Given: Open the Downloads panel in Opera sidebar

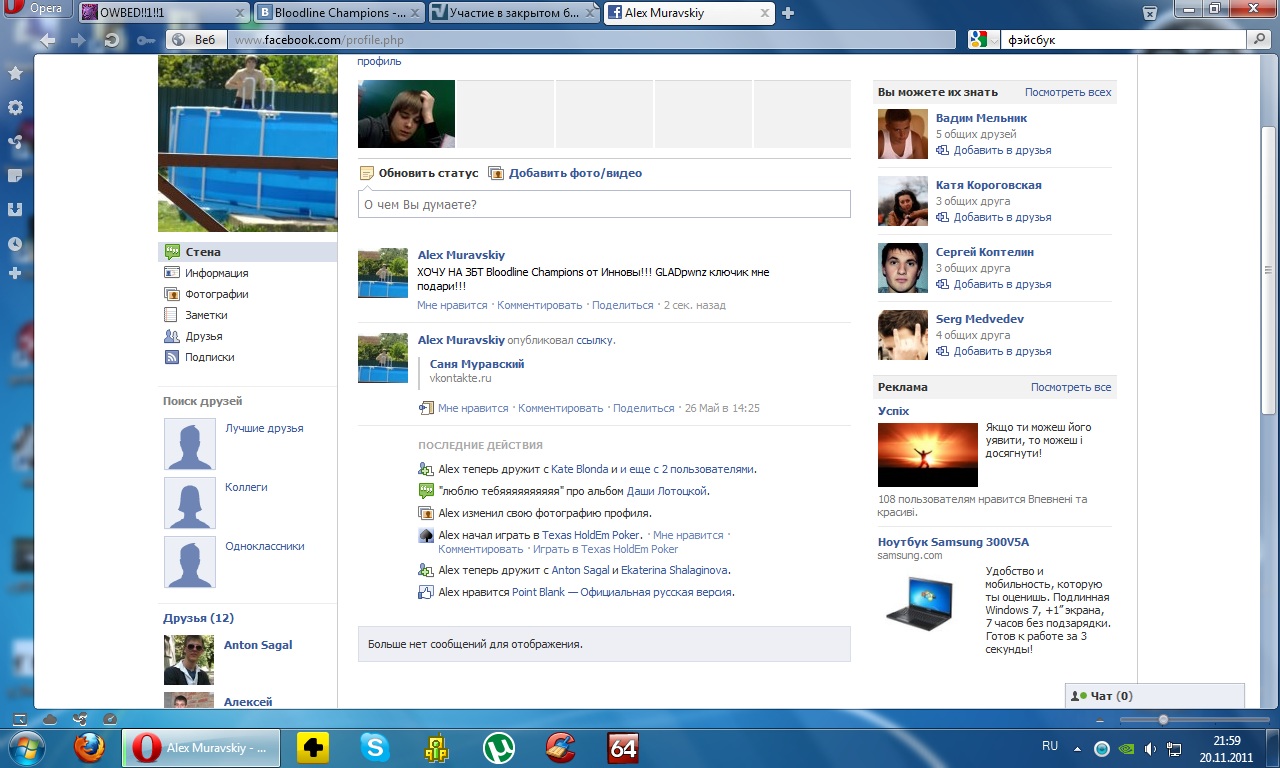Looking at the screenshot, I should click(x=15, y=209).
